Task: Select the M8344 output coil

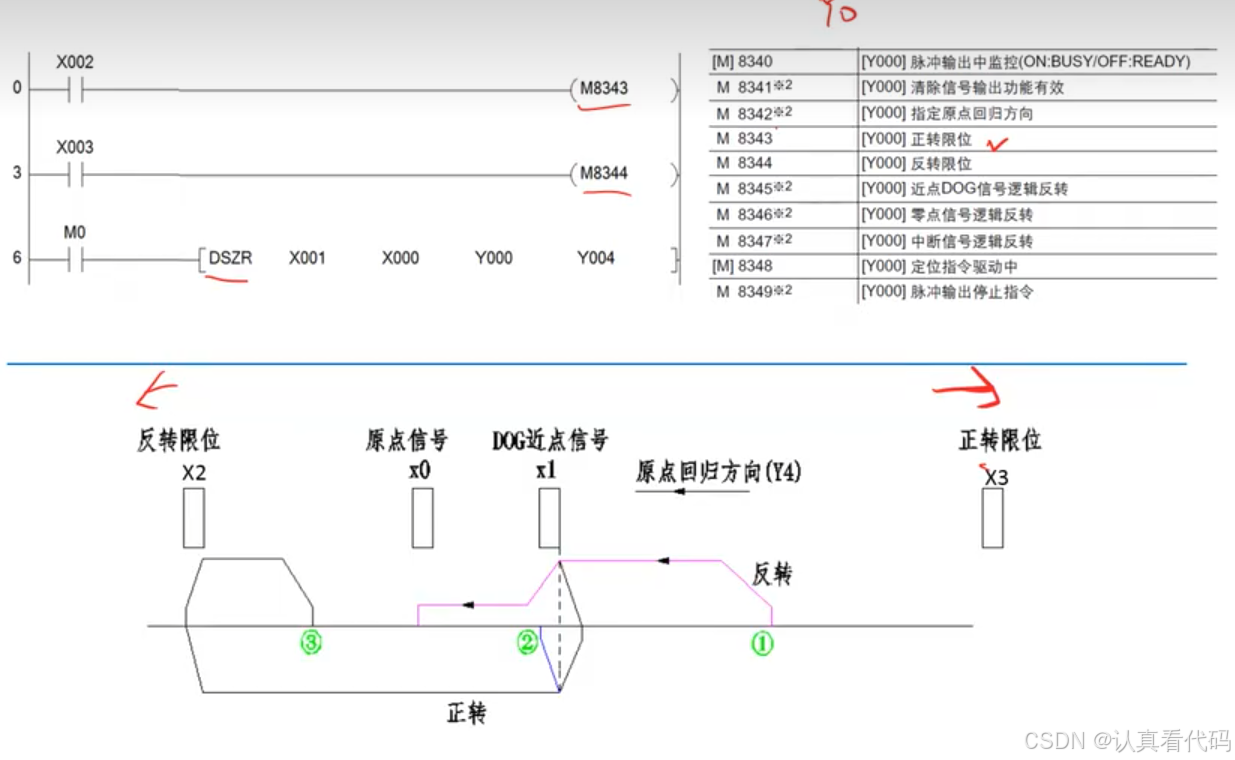Action: [x=604, y=173]
